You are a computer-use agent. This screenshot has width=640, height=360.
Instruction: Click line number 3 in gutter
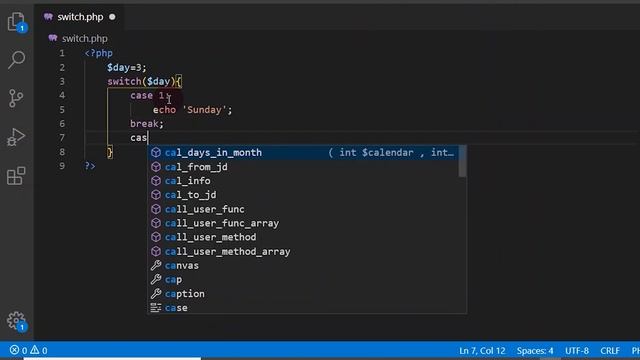62,81
